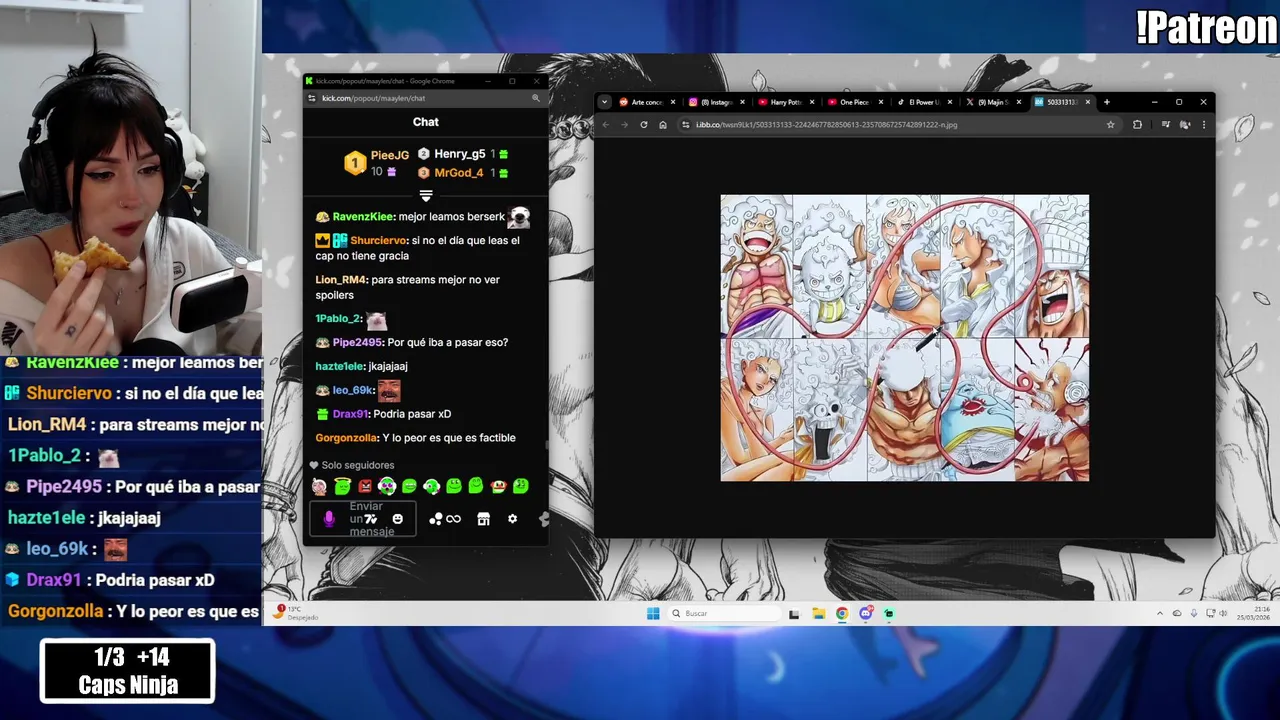Open the Kick shop storefront icon
The width and height of the screenshot is (1280, 720).
click(x=483, y=519)
